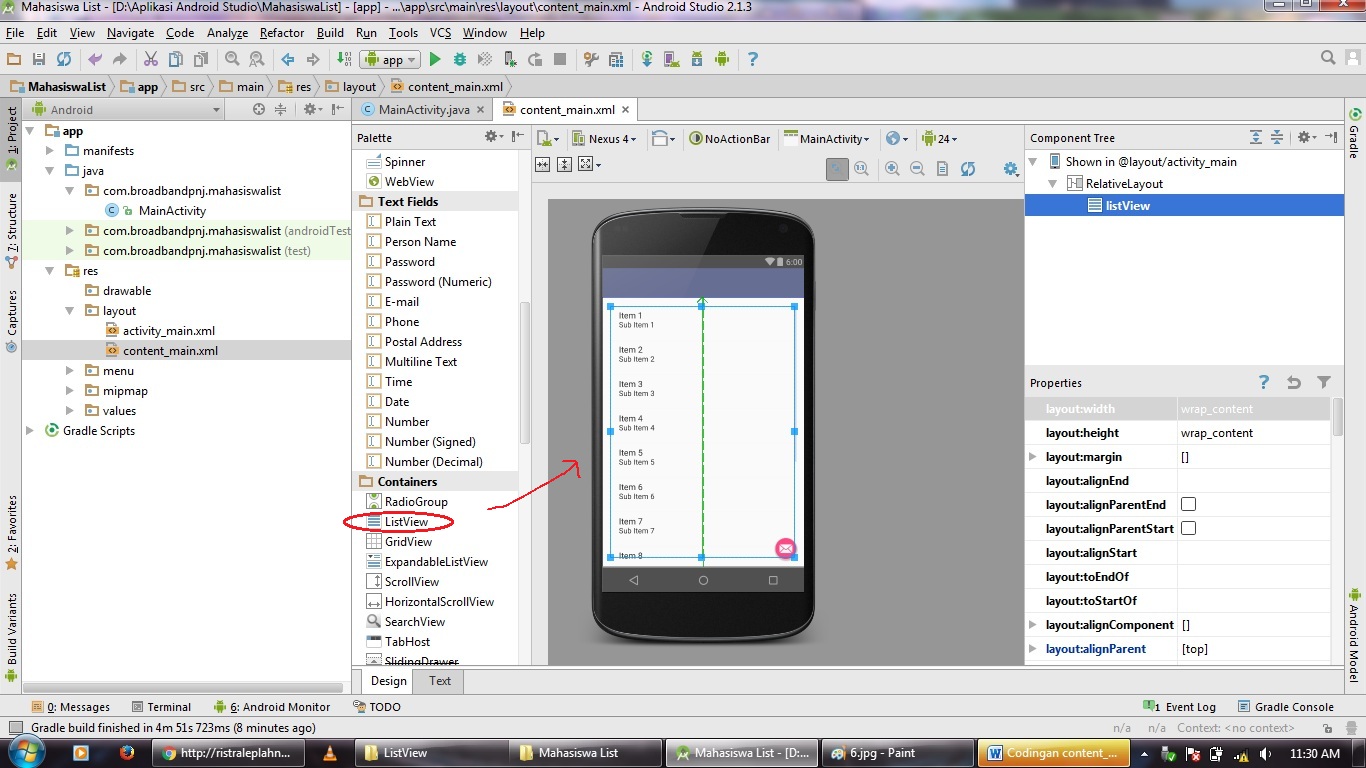Open the VLC icon in the taskbar
The width and height of the screenshot is (1366, 768).
330,753
